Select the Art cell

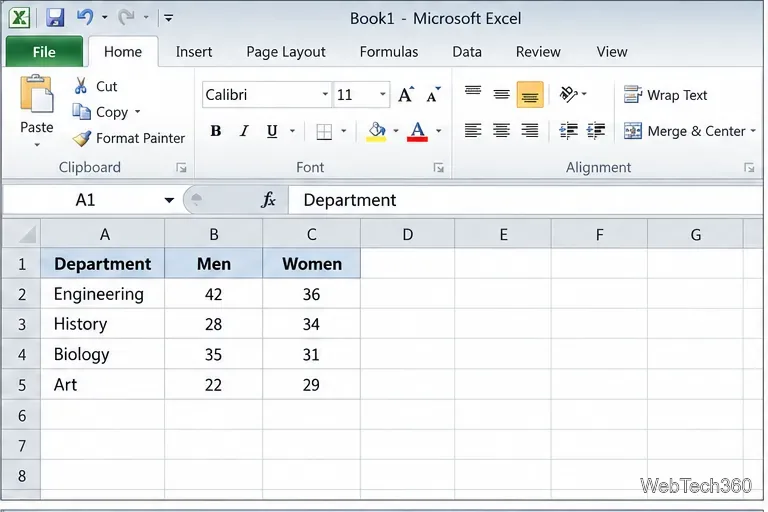[102, 385]
